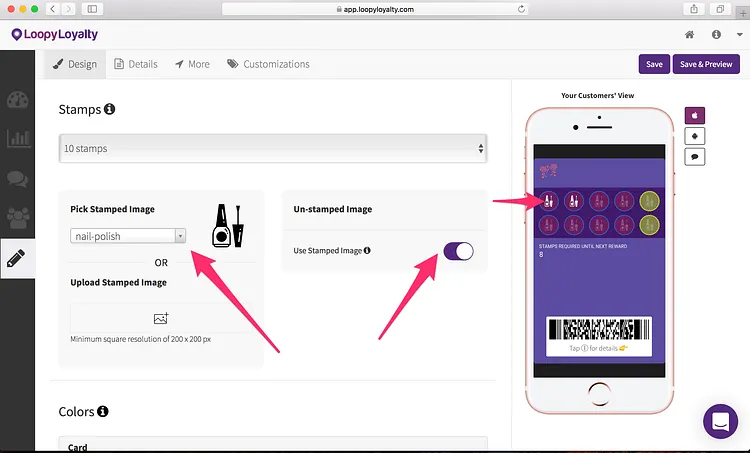
Task: Click the Un-stamped Image heading
Action: pos(333,209)
